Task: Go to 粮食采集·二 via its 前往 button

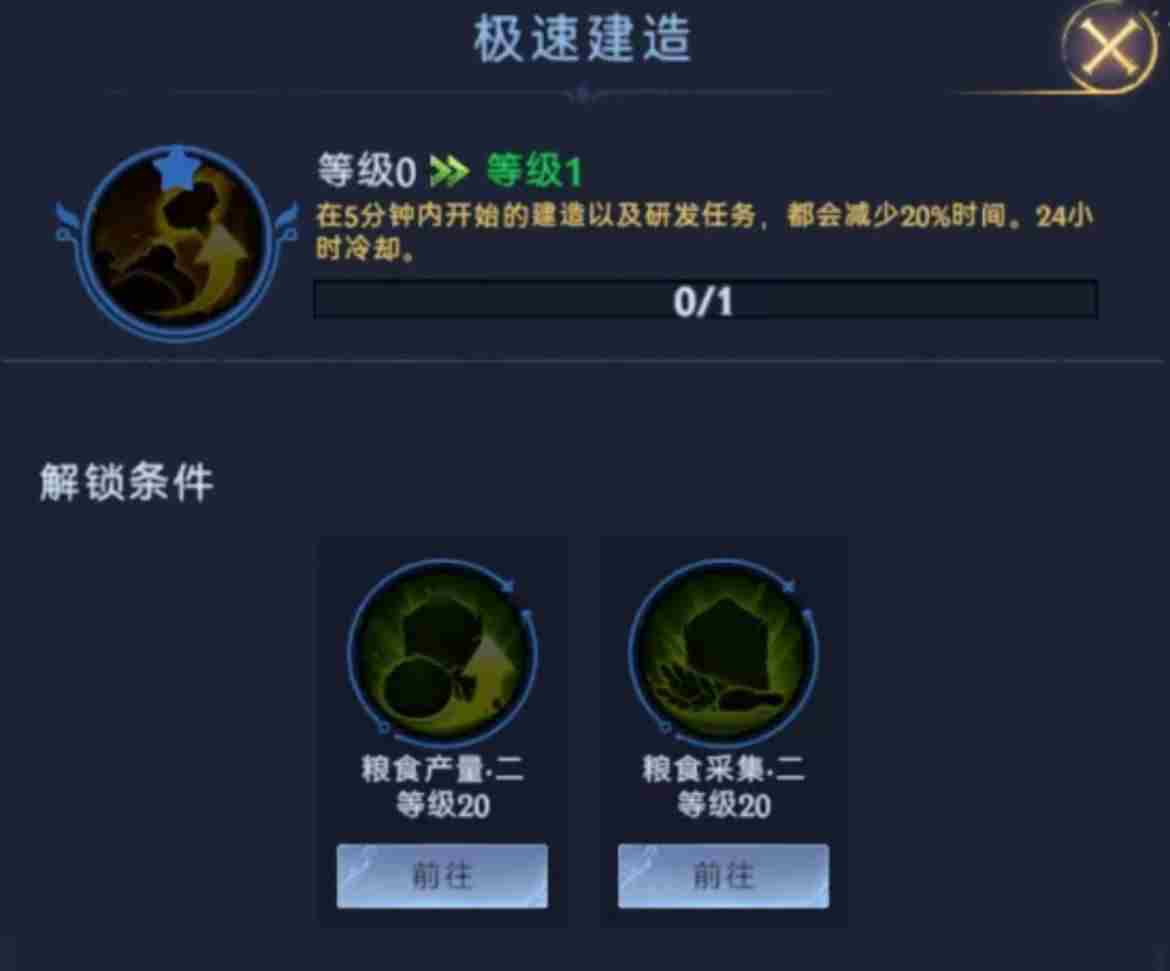Action: 723,875
